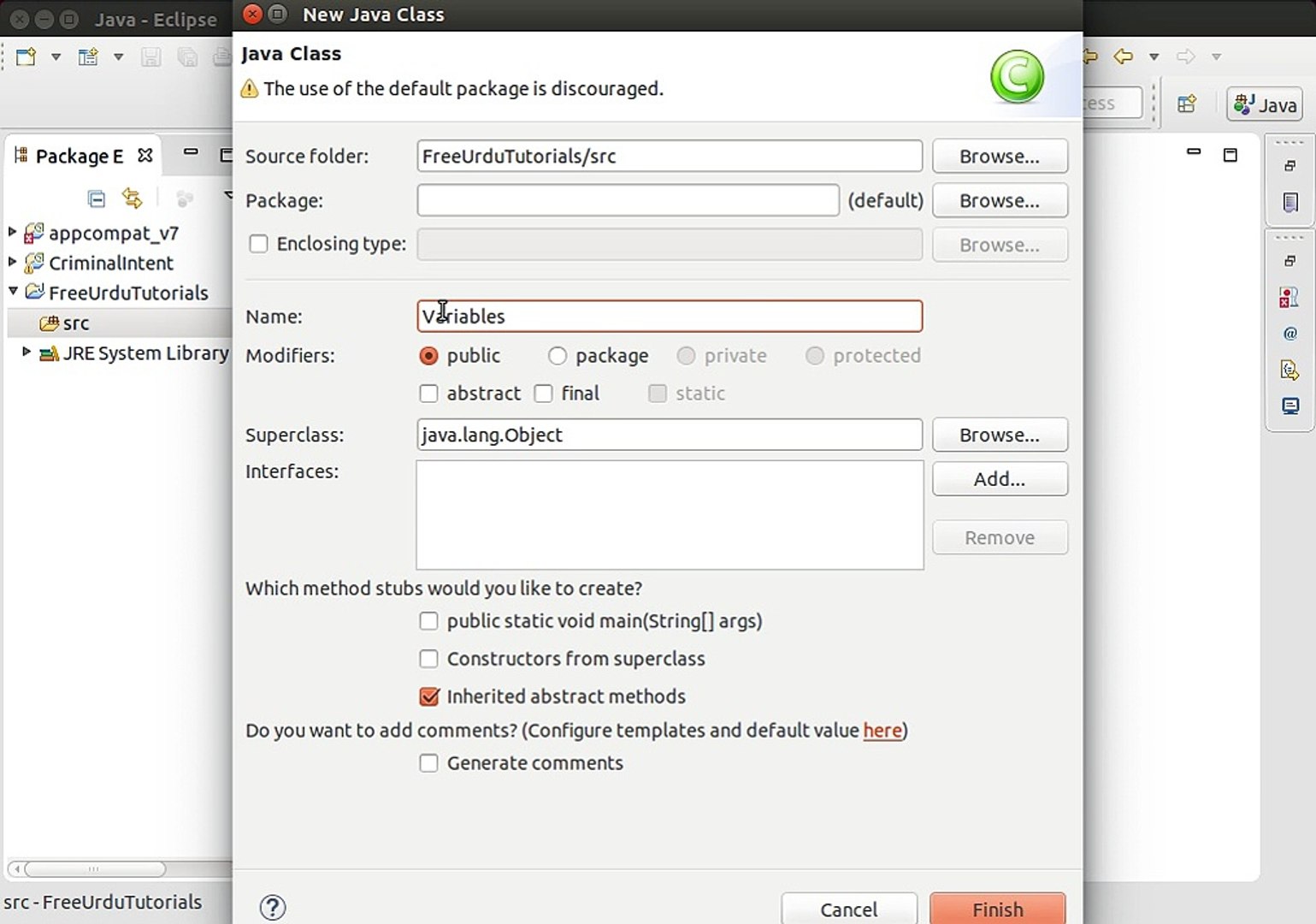The width and height of the screenshot is (1316, 924).
Task: Expand the CriminalIntent project node
Action: point(12,262)
